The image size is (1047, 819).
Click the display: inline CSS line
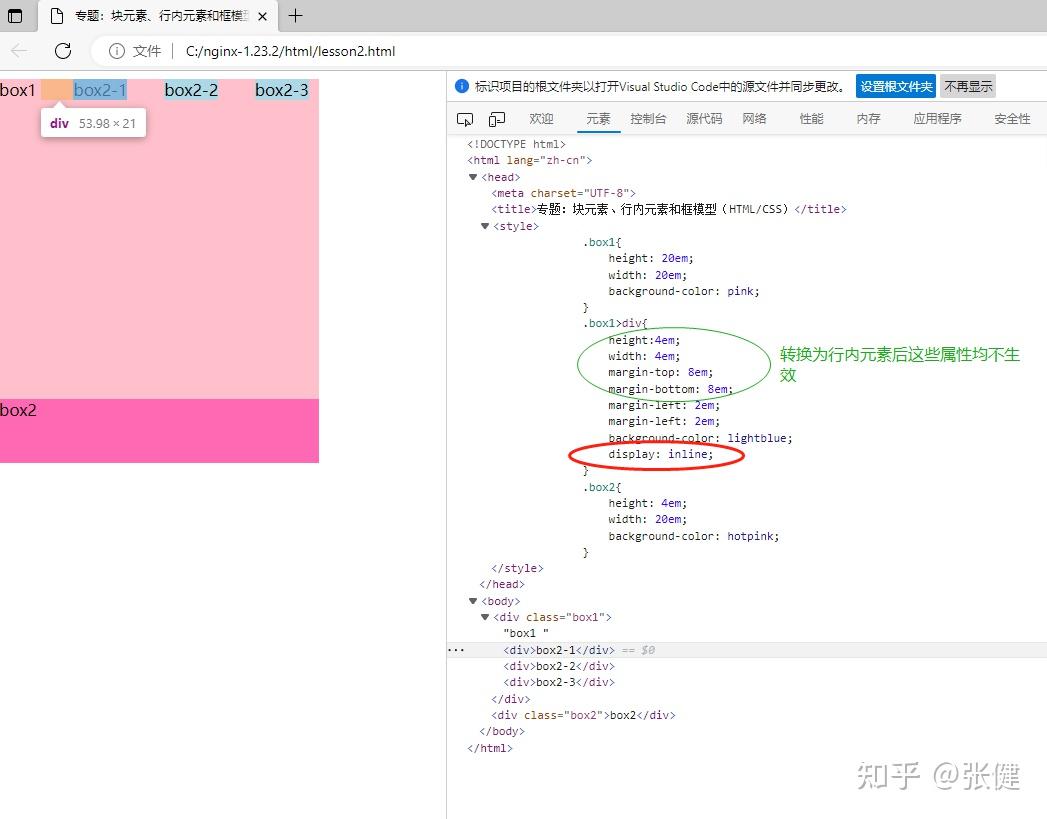coord(660,454)
